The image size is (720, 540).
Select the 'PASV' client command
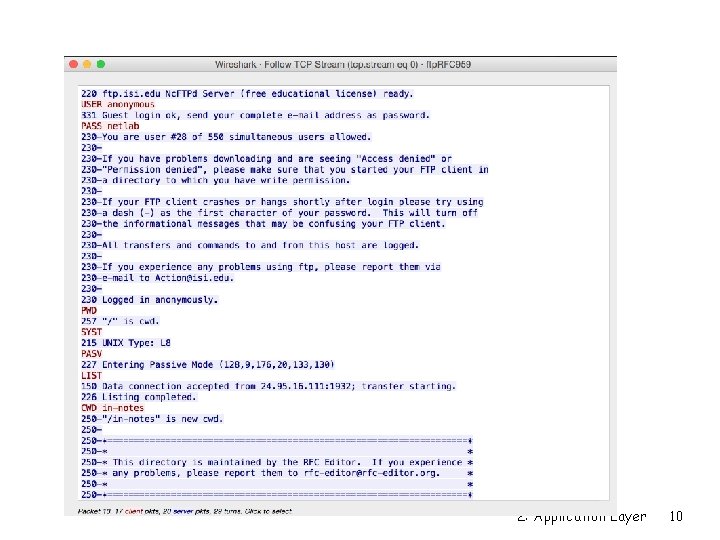91,354
